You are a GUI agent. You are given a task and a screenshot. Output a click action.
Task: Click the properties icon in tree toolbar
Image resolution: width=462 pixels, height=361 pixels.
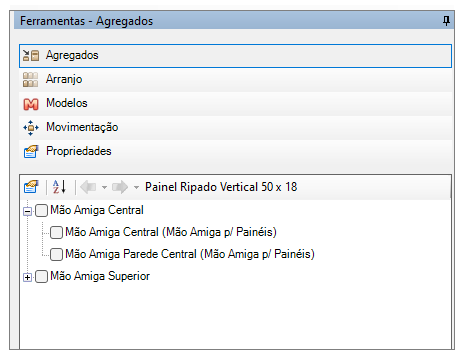tap(31, 187)
